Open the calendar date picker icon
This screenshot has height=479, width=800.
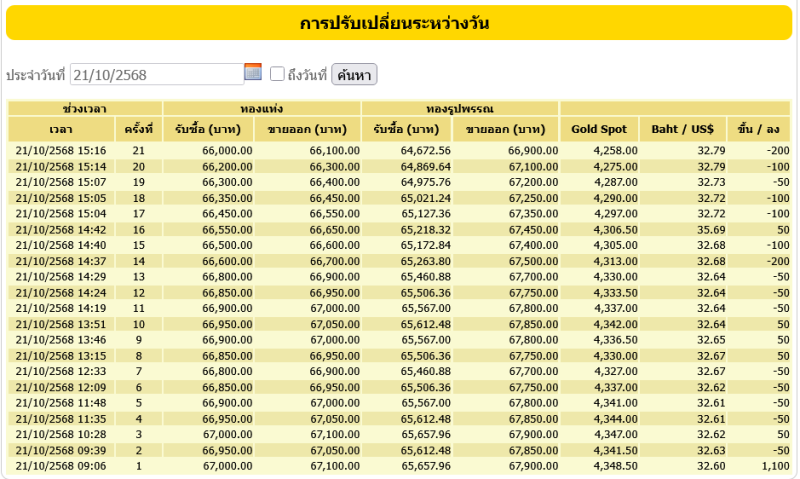pos(253,72)
